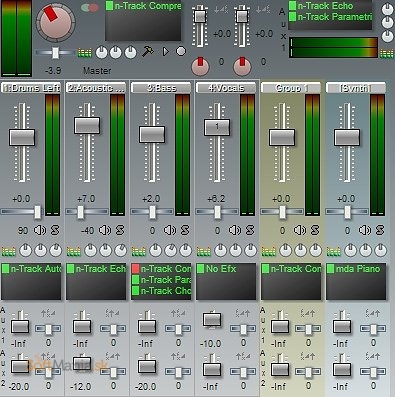Click the Bass volume readout +2.0
Image resolution: width=395 pixels, height=397 pixels.
coord(151,199)
